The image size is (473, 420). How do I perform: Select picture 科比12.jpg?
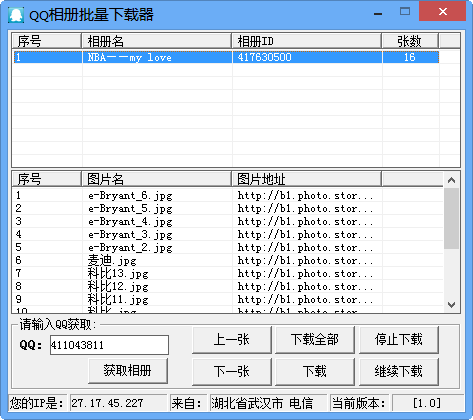(x=118, y=286)
